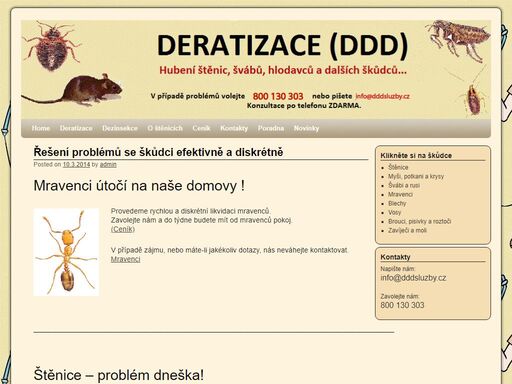512x384 pixels.
Task: Select Štěnice in the sidebar pest list
Action: (398, 167)
